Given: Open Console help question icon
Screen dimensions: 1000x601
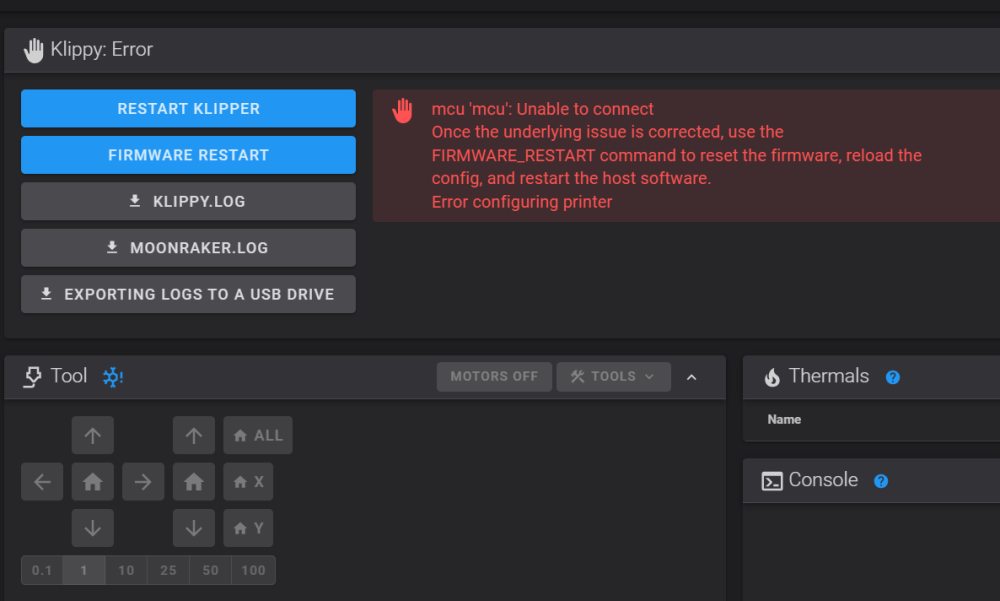Looking at the screenshot, I should click(x=881, y=481).
